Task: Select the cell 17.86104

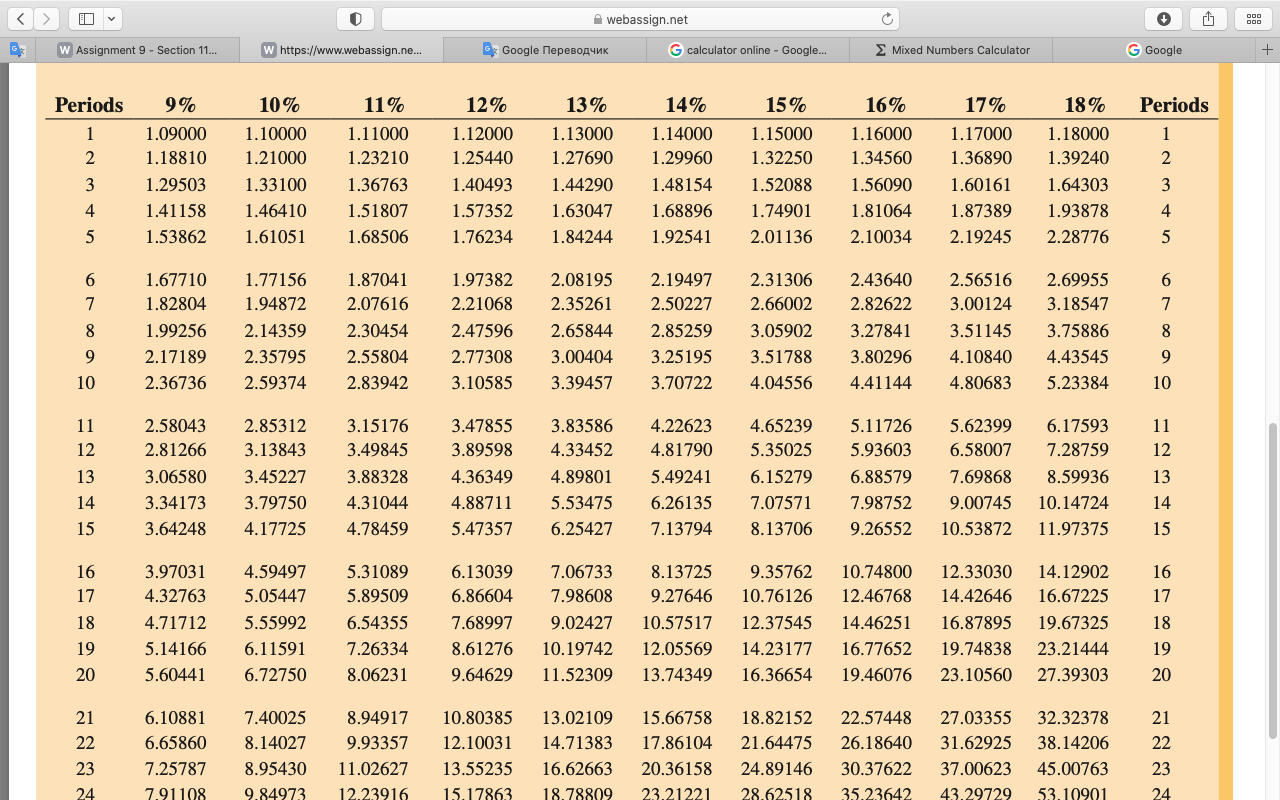Action: (x=677, y=743)
